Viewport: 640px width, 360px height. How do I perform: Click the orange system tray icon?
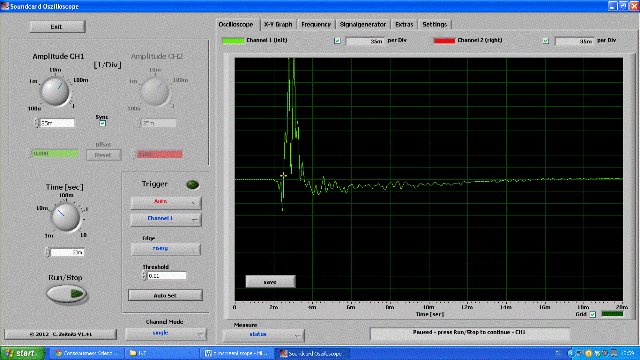[588, 353]
